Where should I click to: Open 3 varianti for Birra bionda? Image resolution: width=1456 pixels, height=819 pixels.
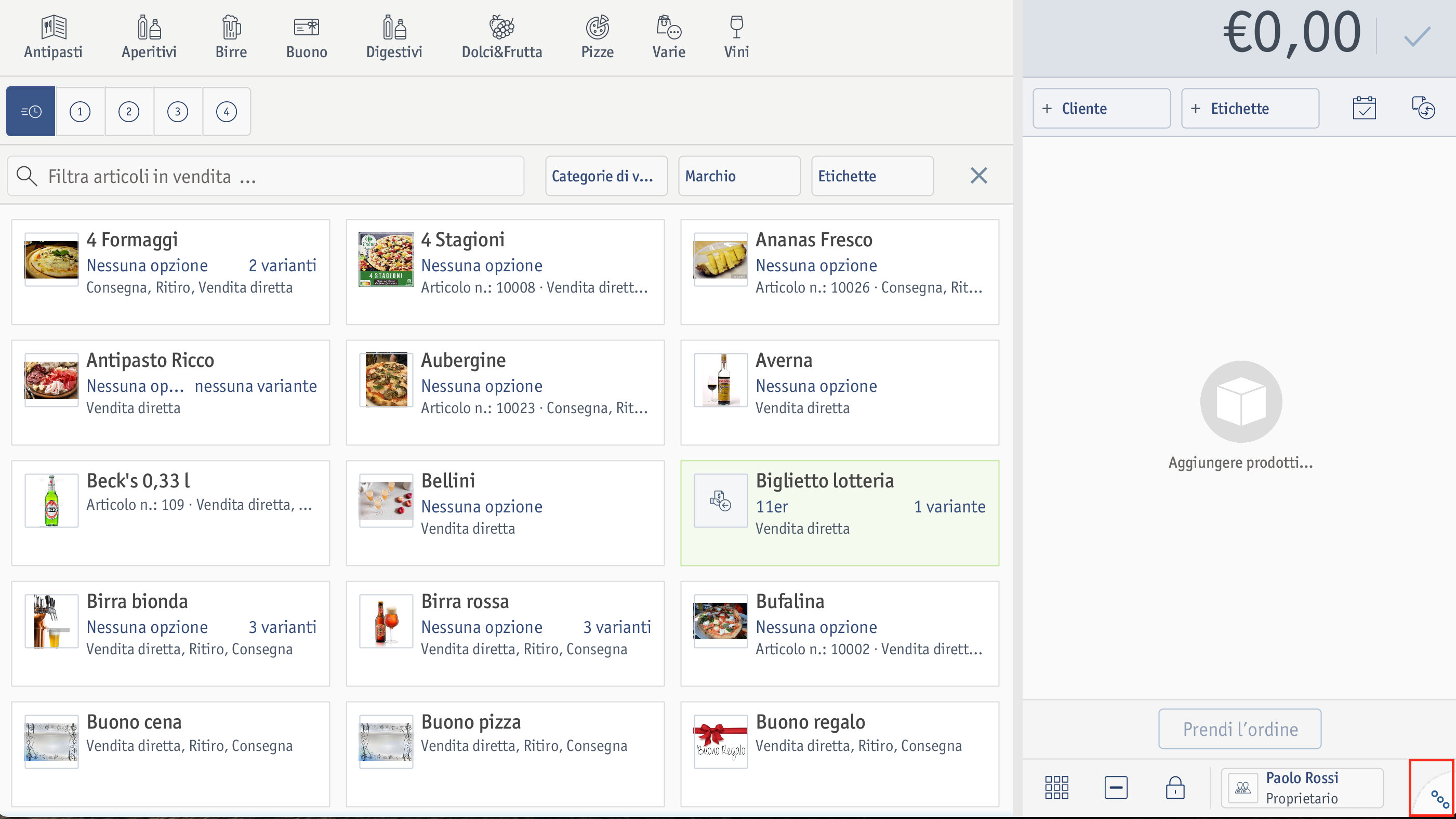(x=282, y=627)
